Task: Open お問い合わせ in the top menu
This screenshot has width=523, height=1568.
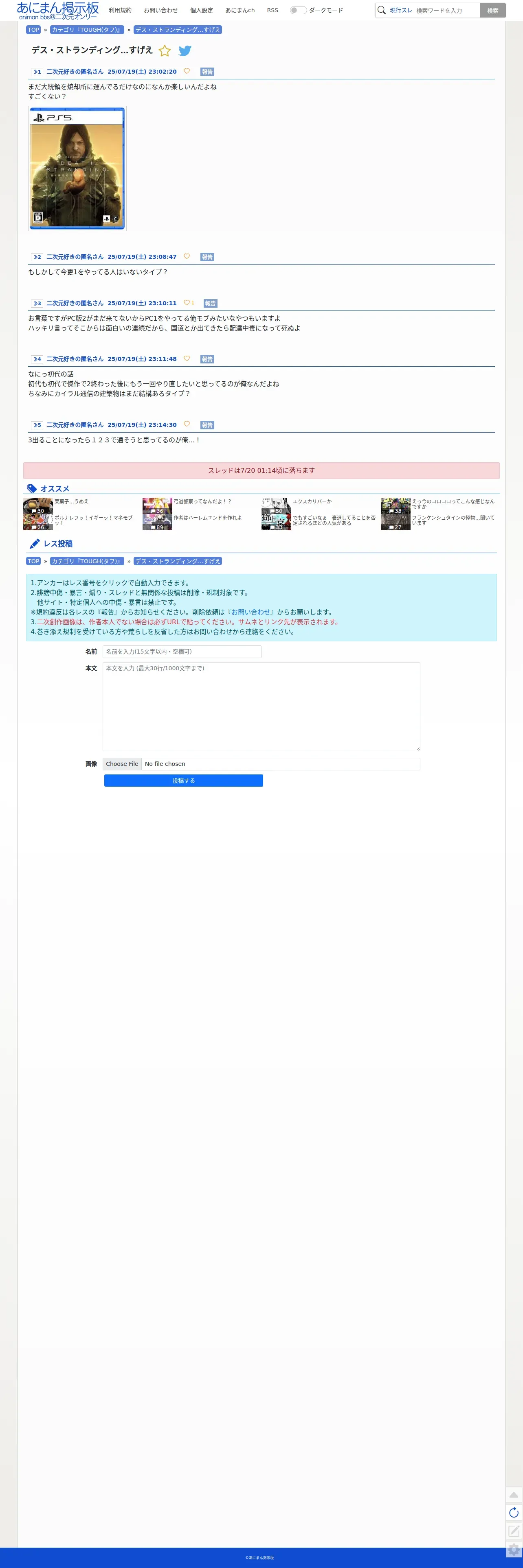Action: tap(161, 10)
